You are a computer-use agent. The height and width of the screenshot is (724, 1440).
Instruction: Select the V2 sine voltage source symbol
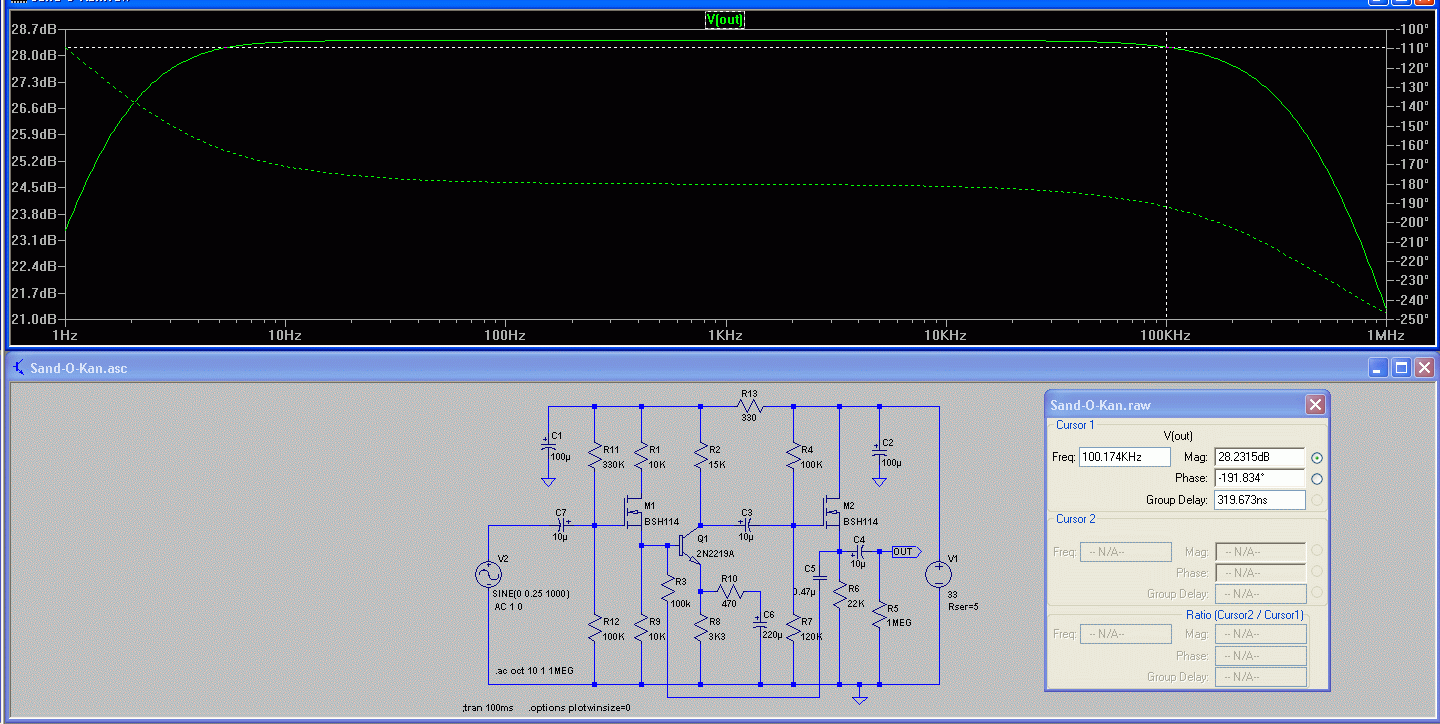point(489,574)
